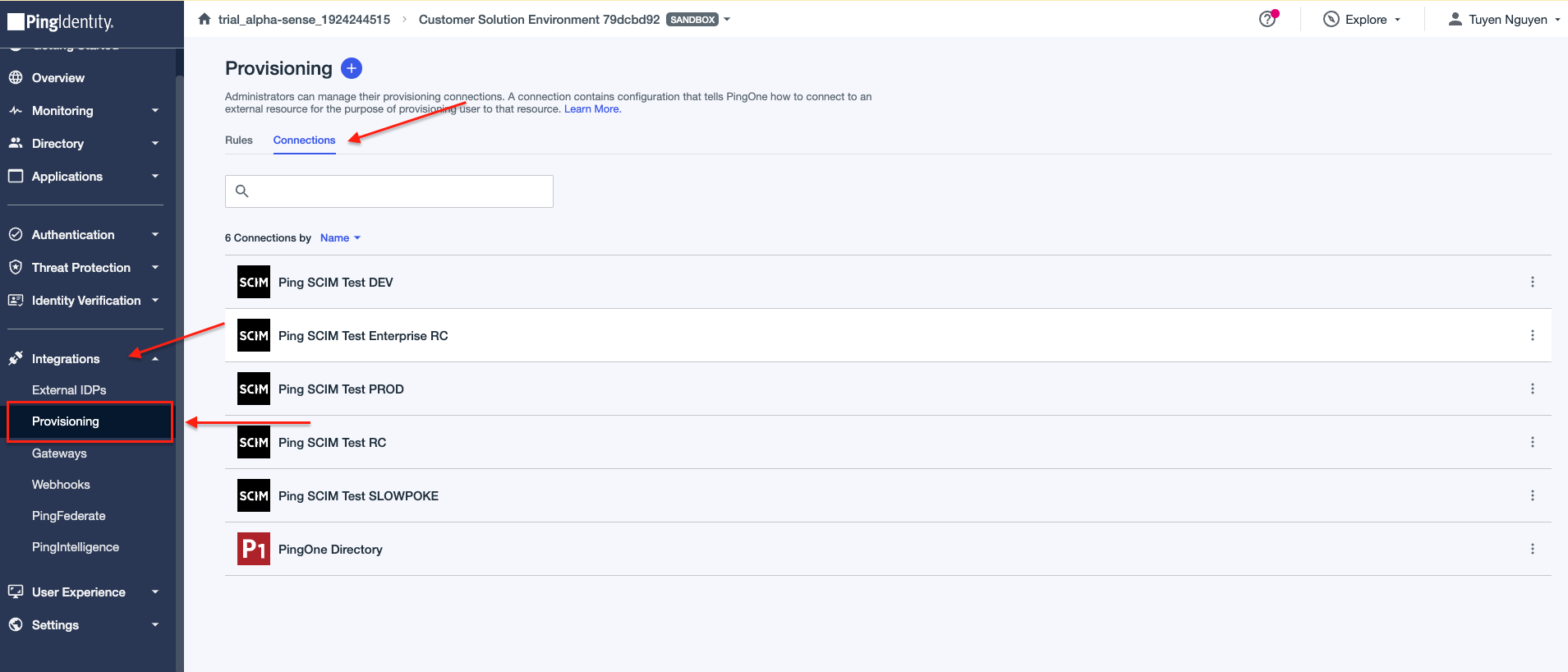
Task: Click the user profile icon
Action: pyautogui.click(x=1455, y=19)
